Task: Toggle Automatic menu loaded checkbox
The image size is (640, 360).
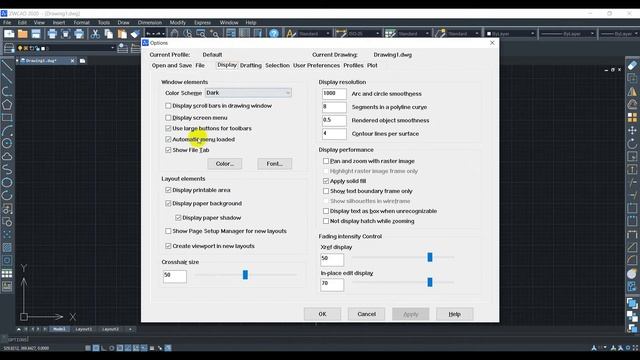Action: pos(168,139)
